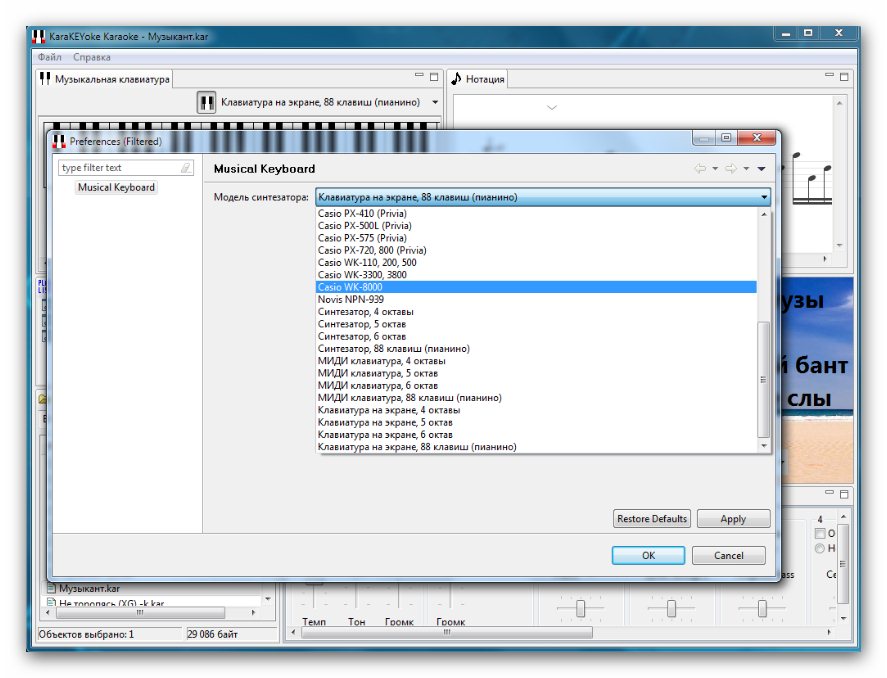Screen dimensions: 887x678
Task: Choose Casio WK-3300, 3800 option
Action: (x=536, y=275)
